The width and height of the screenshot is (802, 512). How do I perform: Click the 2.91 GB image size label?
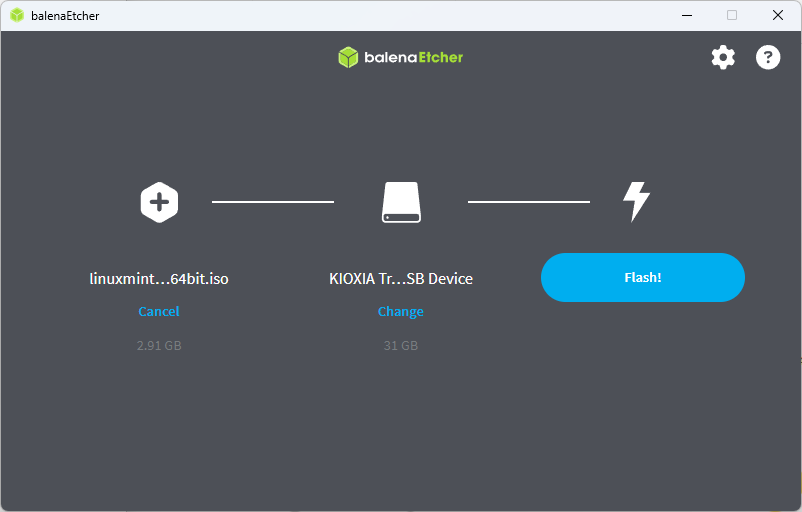tap(159, 345)
